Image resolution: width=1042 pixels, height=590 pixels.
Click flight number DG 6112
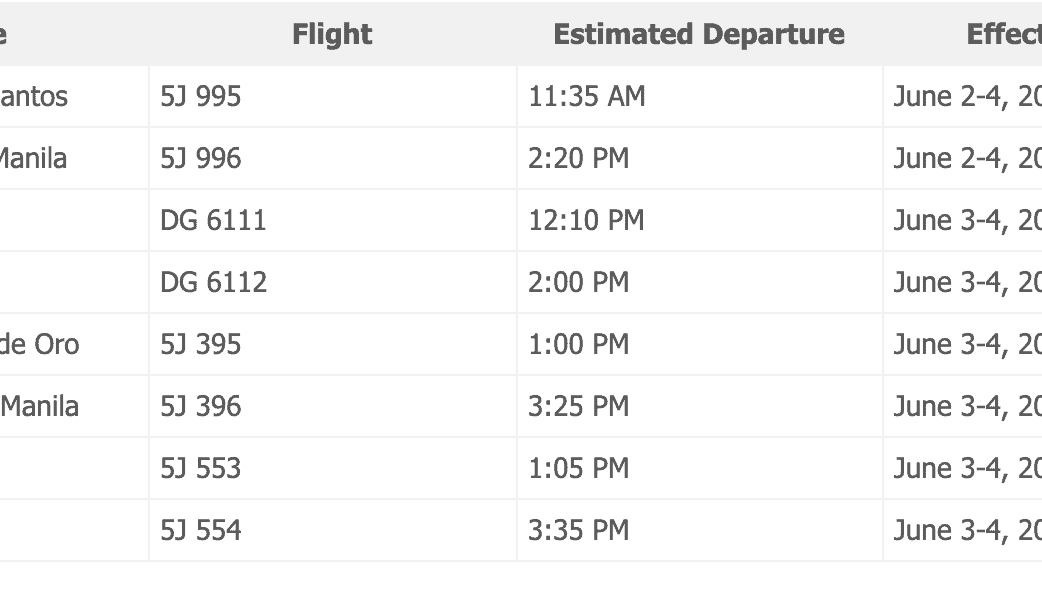(x=213, y=283)
